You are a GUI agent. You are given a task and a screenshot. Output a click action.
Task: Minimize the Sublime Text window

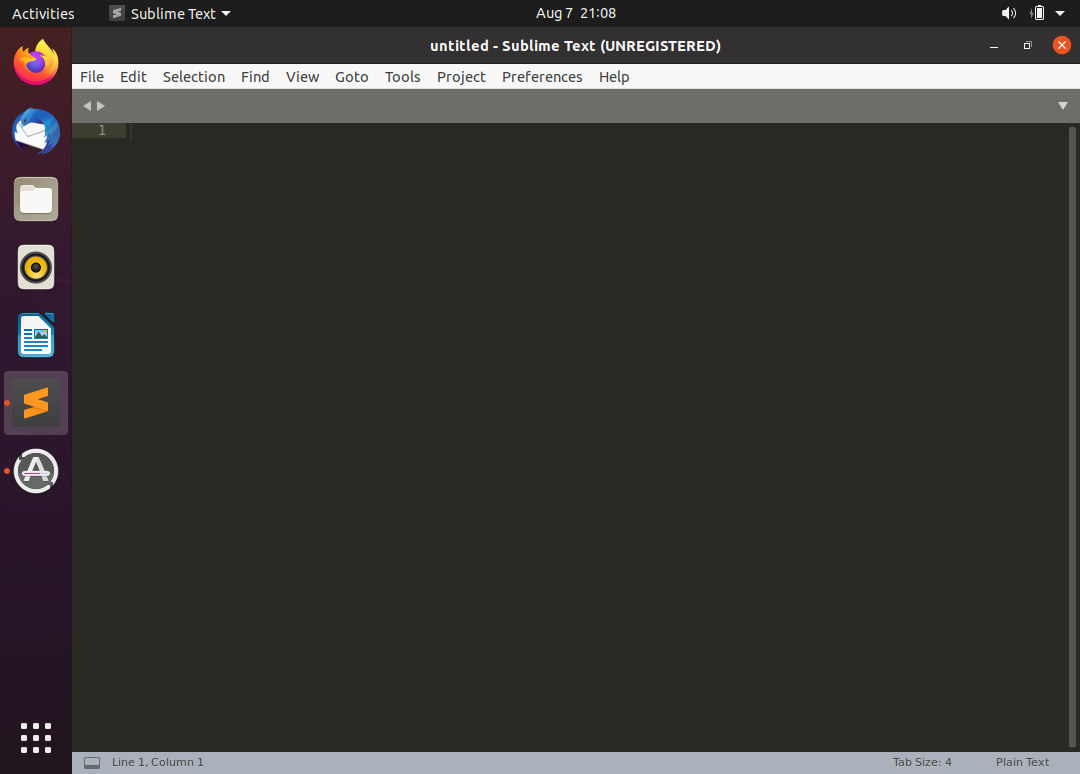(994, 46)
